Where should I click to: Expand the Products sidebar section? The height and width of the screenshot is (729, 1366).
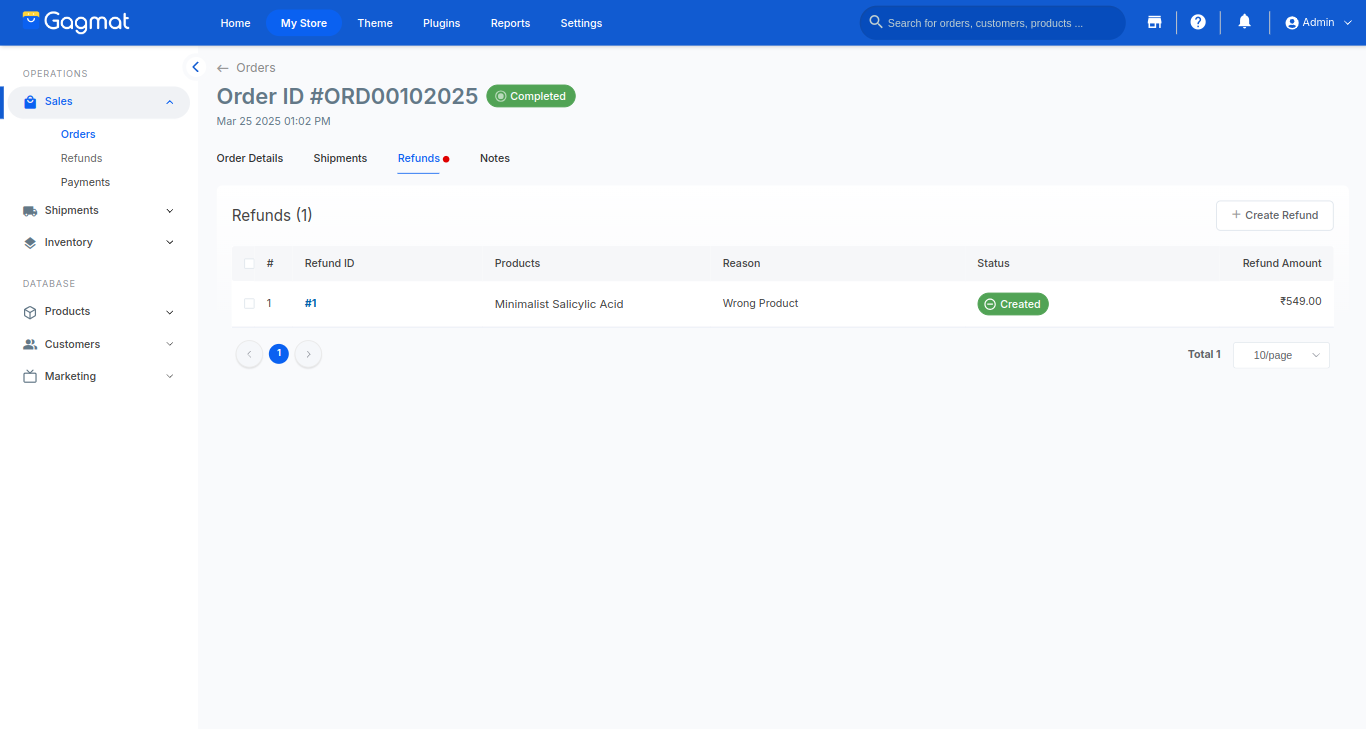tap(170, 312)
